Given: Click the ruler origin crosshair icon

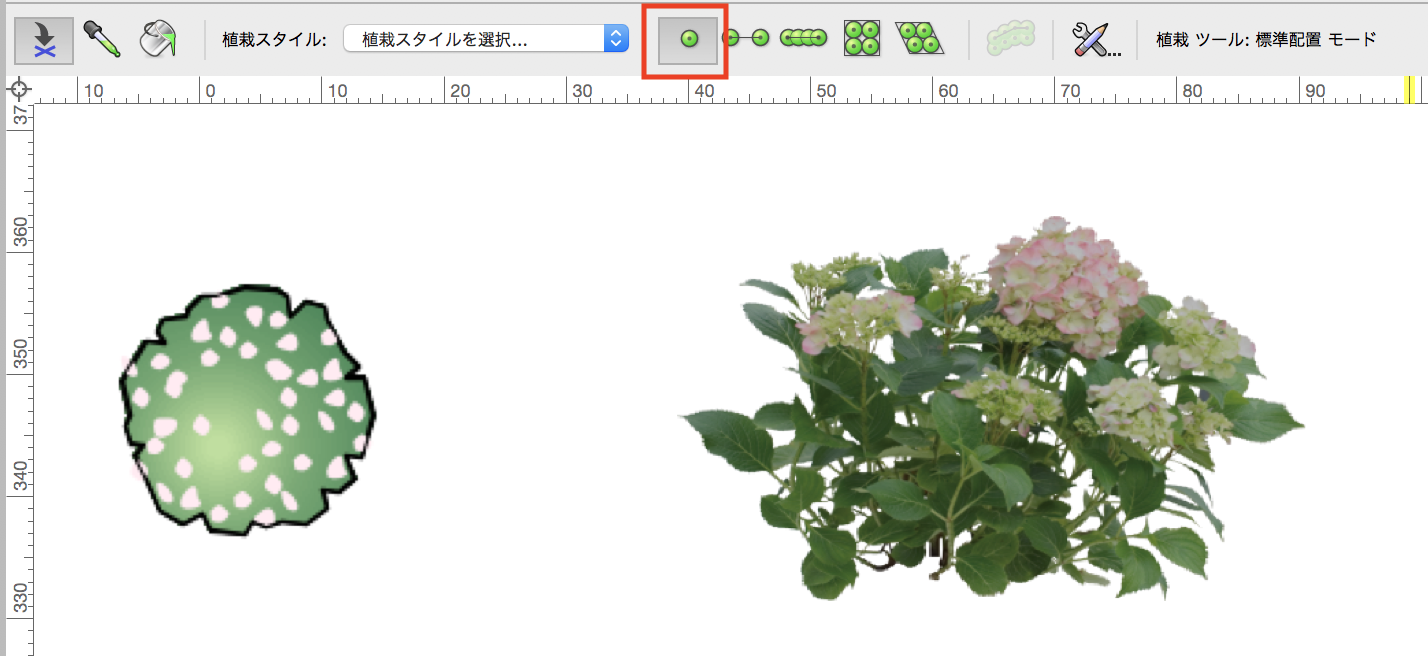Looking at the screenshot, I should coord(19,90).
